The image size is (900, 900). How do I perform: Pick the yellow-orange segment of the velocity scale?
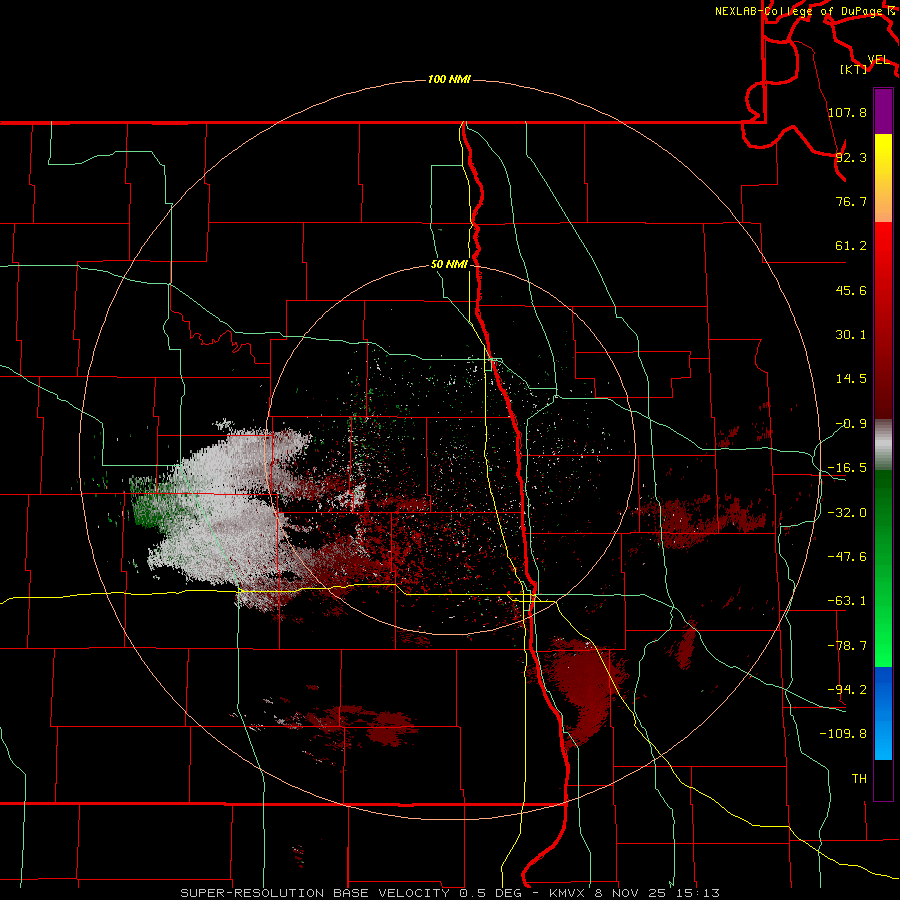tap(883, 178)
